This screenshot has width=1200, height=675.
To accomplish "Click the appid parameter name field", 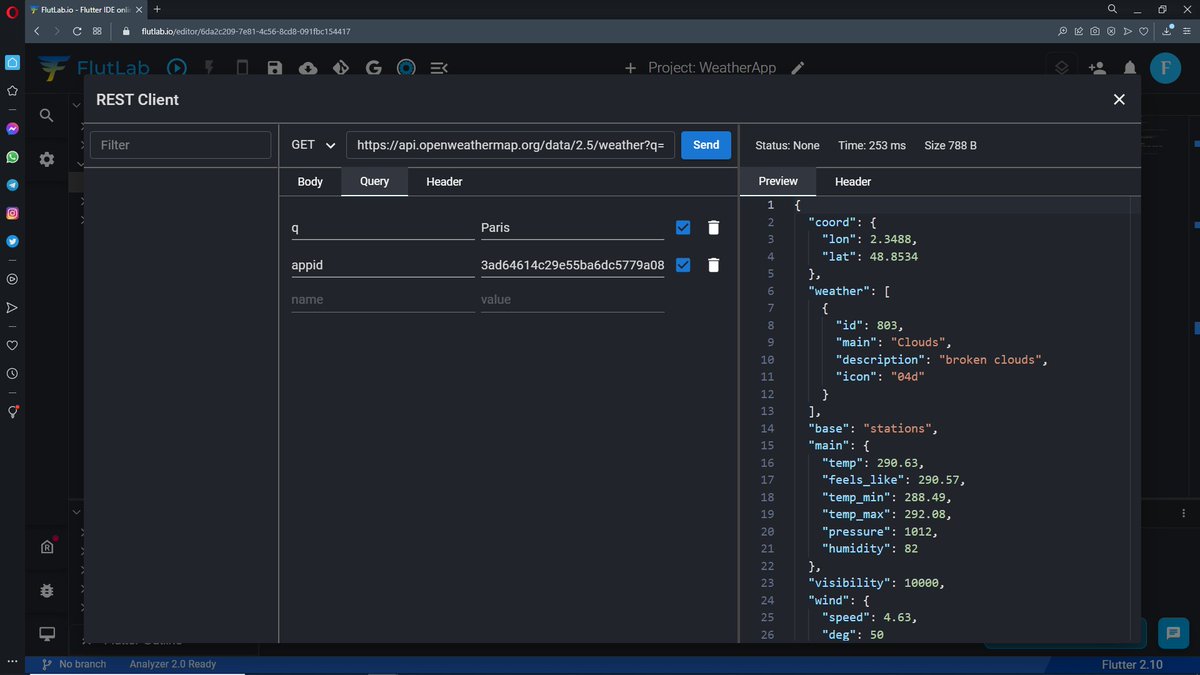I will coord(383,265).
